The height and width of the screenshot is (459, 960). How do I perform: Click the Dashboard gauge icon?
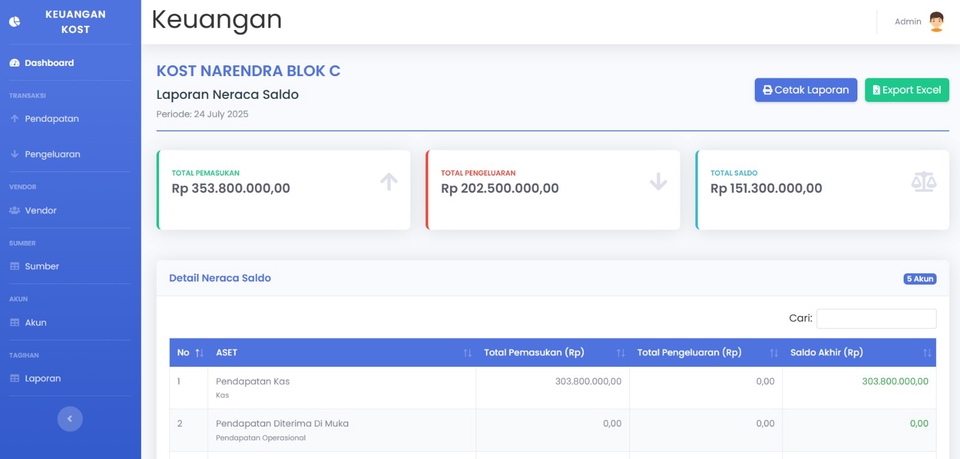(15, 63)
